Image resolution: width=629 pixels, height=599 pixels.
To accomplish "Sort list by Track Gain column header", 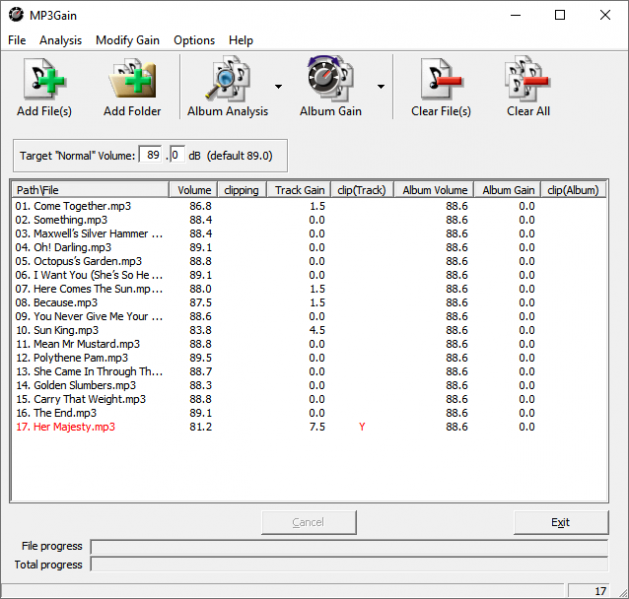I will tap(300, 189).
